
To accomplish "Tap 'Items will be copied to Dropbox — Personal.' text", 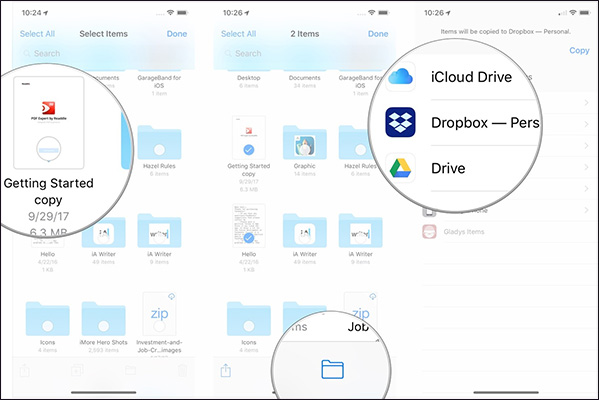I will (x=506, y=31).
